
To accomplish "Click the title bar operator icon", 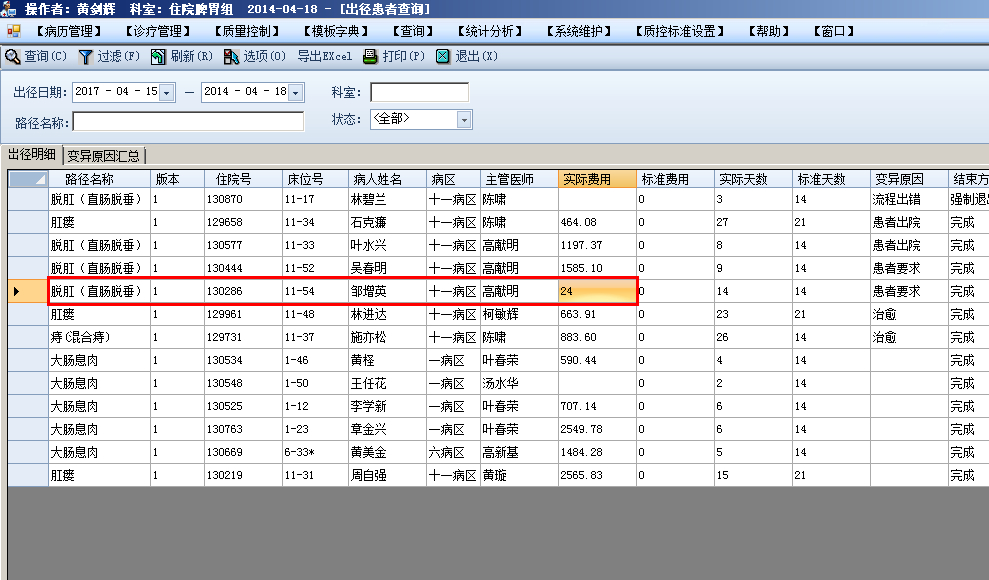I will [9, 9].
